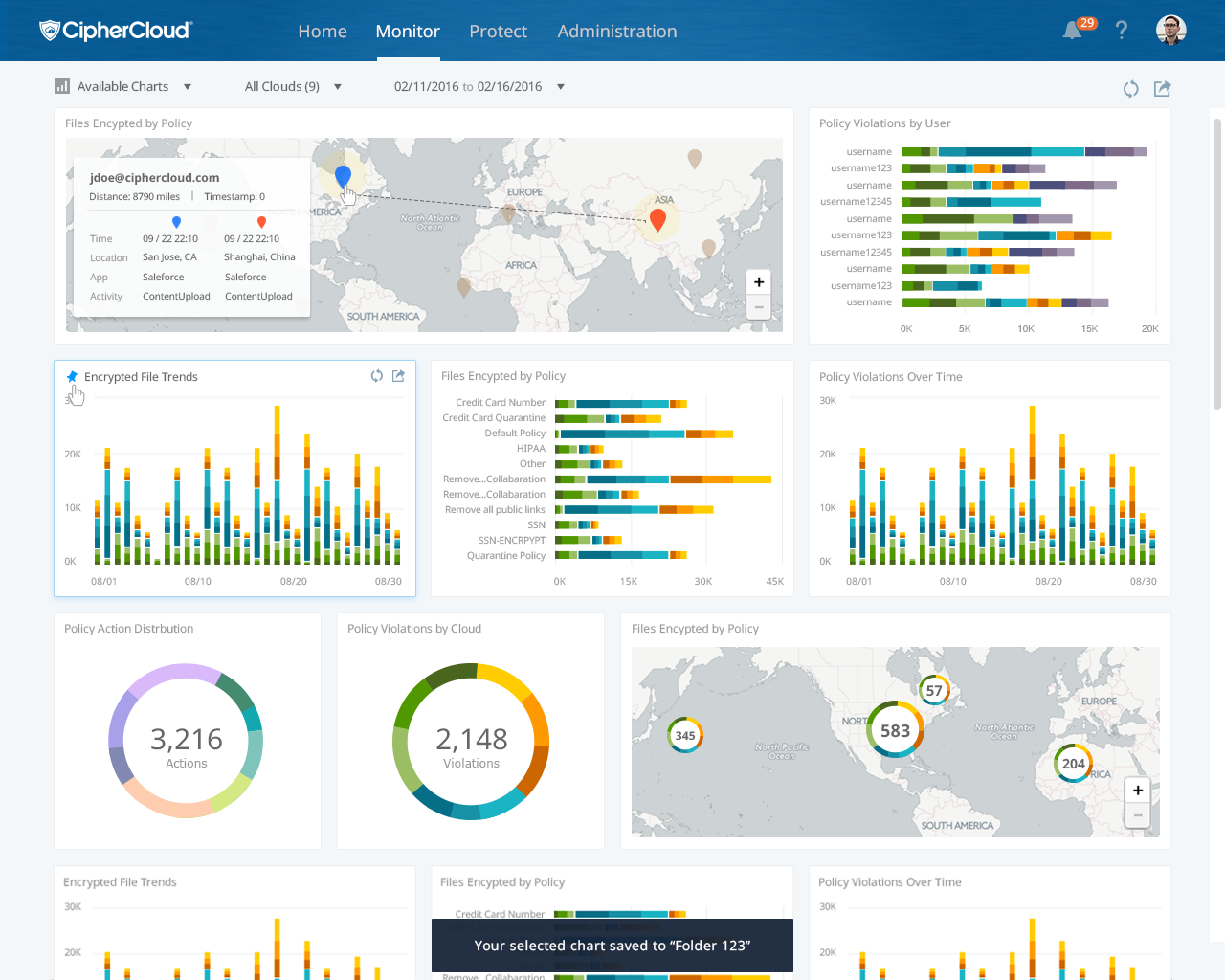Open the user profile avatar
1225x980 pixels.
(1171, 30)
